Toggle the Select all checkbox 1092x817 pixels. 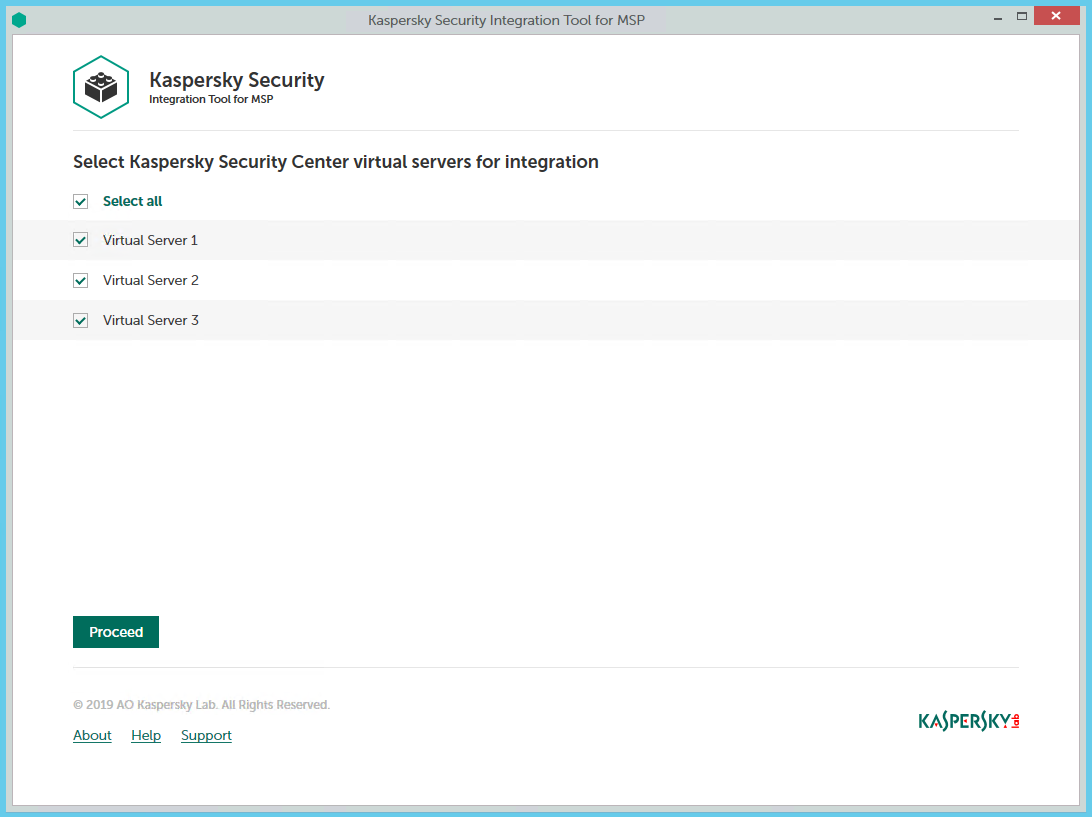coord(81,202)
